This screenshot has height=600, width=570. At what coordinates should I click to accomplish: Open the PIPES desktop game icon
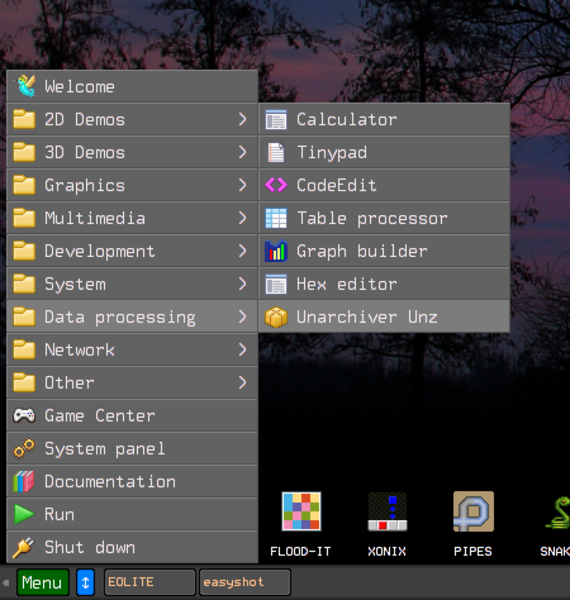474,511
